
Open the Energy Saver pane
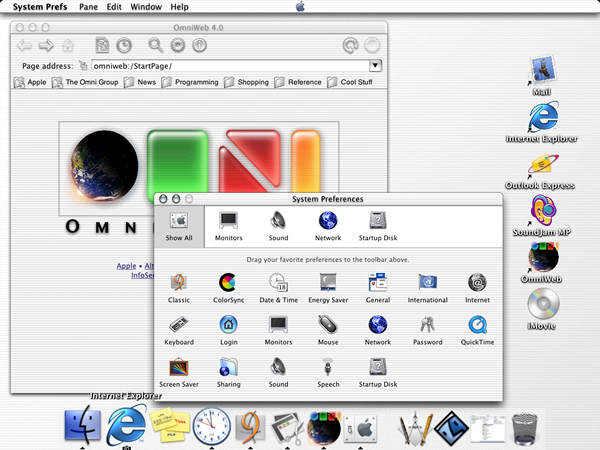tap(328, 284)
